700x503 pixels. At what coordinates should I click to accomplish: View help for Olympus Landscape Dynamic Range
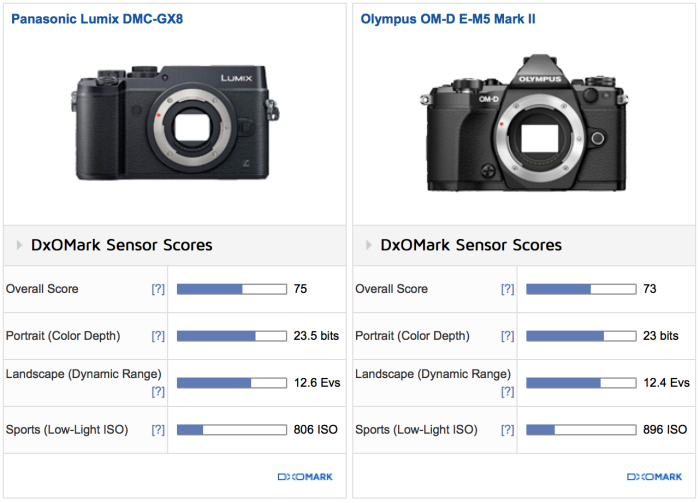click(507, 391)
